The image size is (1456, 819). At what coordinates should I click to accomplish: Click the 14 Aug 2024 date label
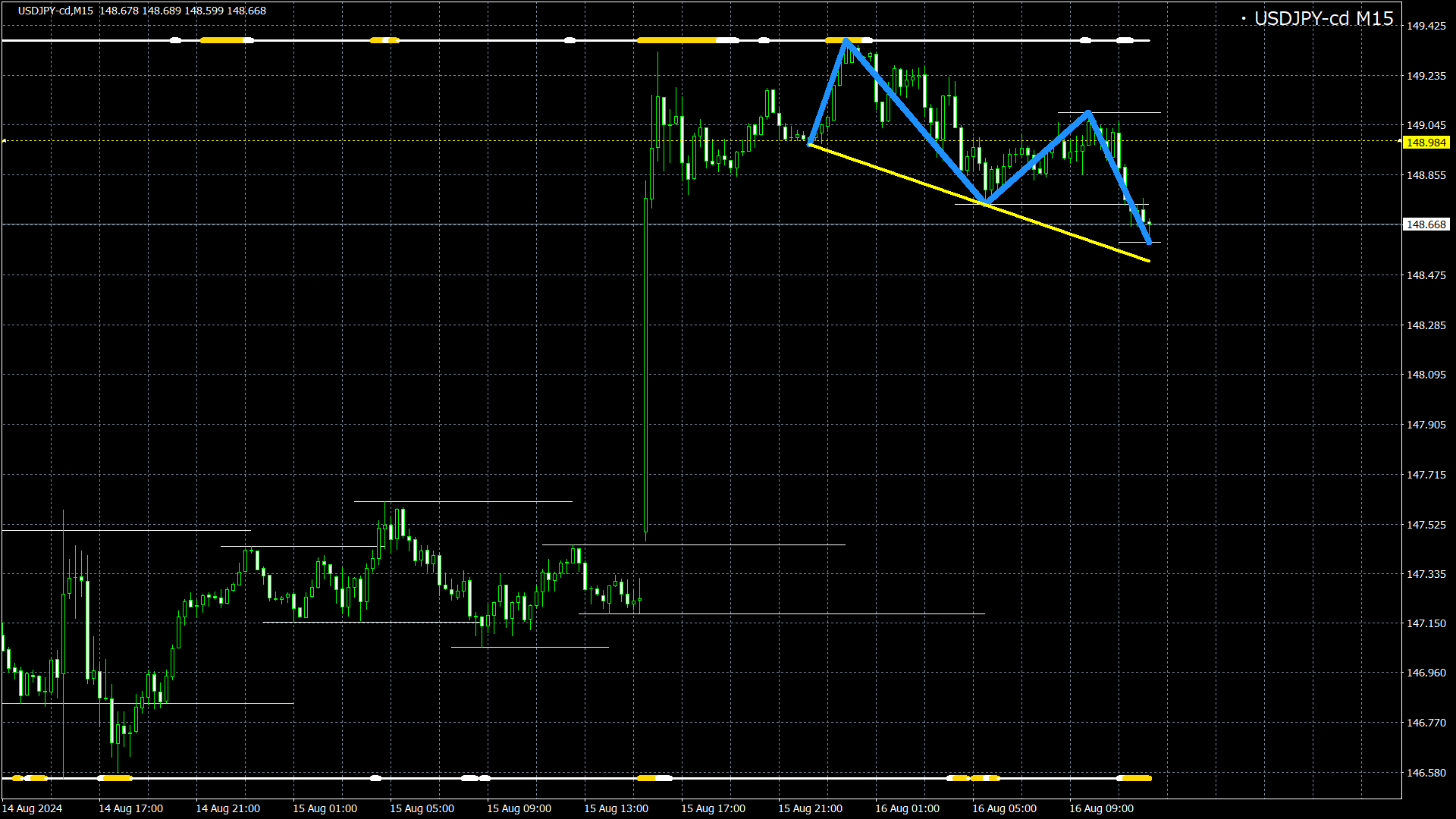point(32,808)
